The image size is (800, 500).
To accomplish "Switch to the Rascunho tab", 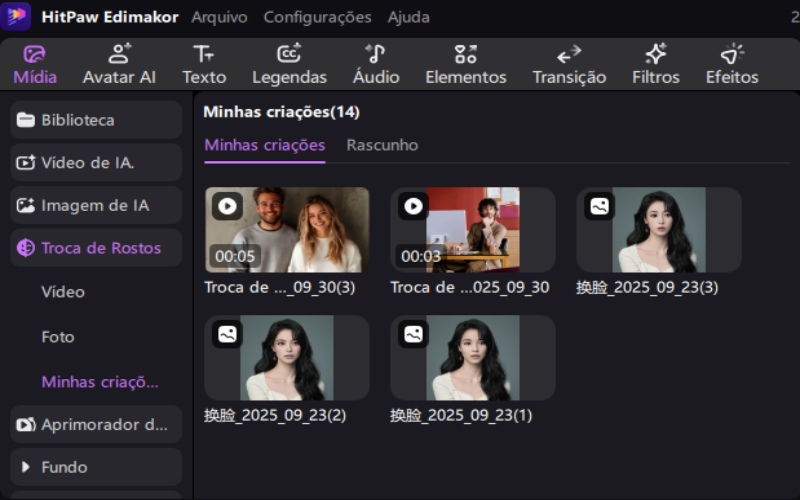I will [382, 145].
